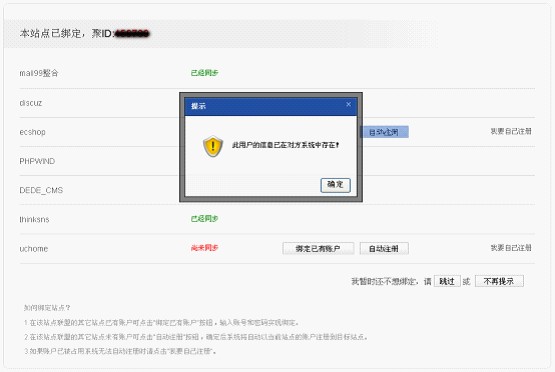Click the yellow warning shield icon
This screenshot has height=372, width=555.
(213, 146)
